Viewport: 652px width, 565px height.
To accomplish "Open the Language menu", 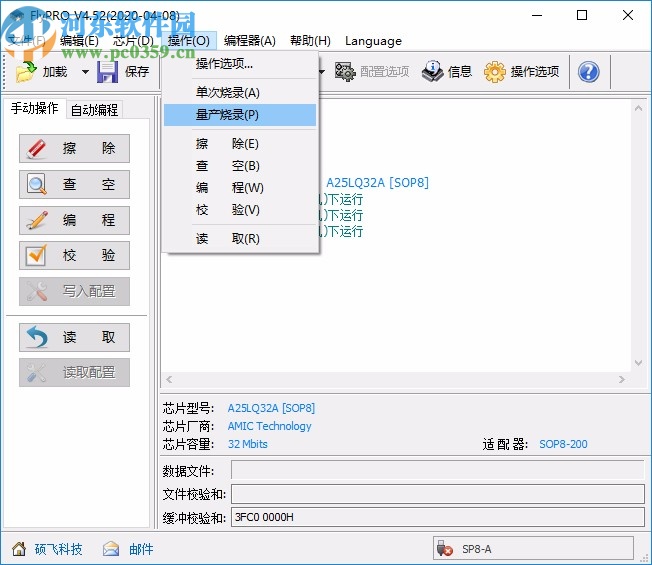I will click(373, 41).
